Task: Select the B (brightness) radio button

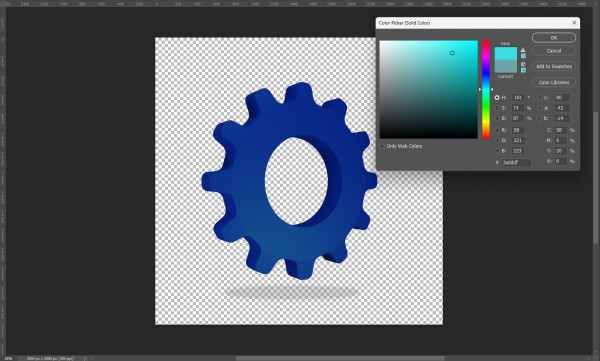Action: [x=497, y=118]
